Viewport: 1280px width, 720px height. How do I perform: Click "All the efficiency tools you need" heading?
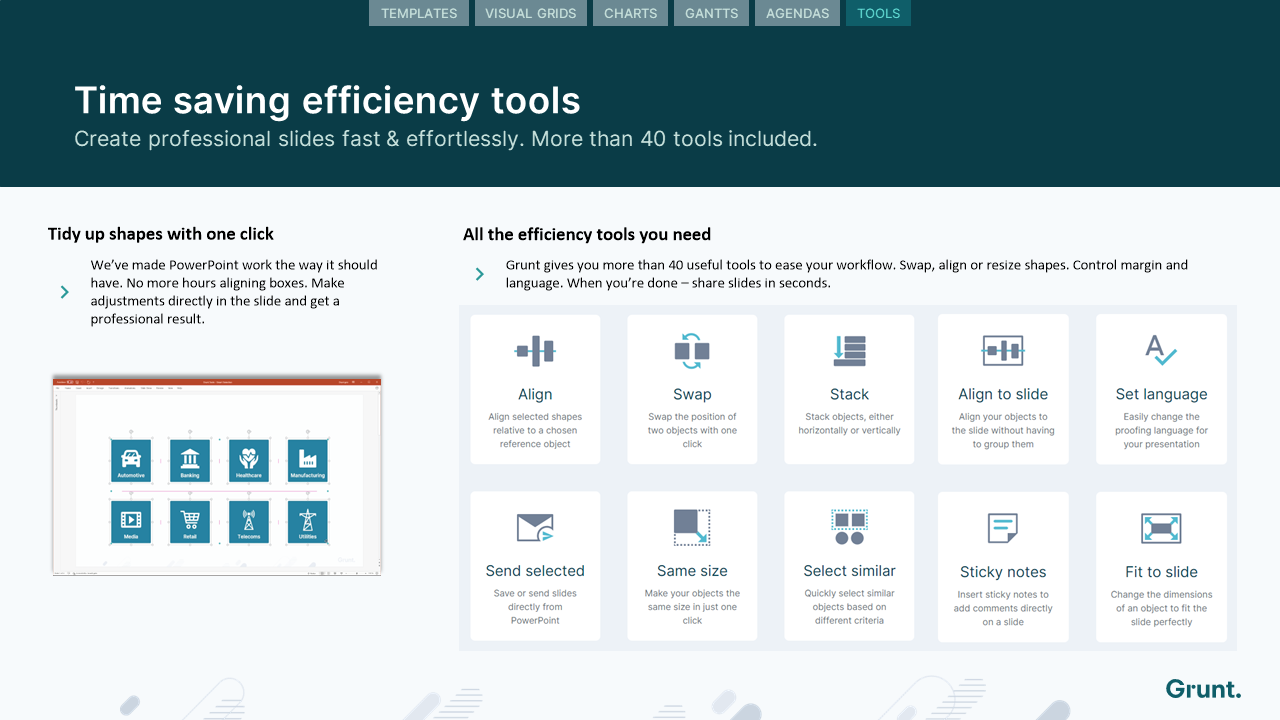click(x=587, y=234)
